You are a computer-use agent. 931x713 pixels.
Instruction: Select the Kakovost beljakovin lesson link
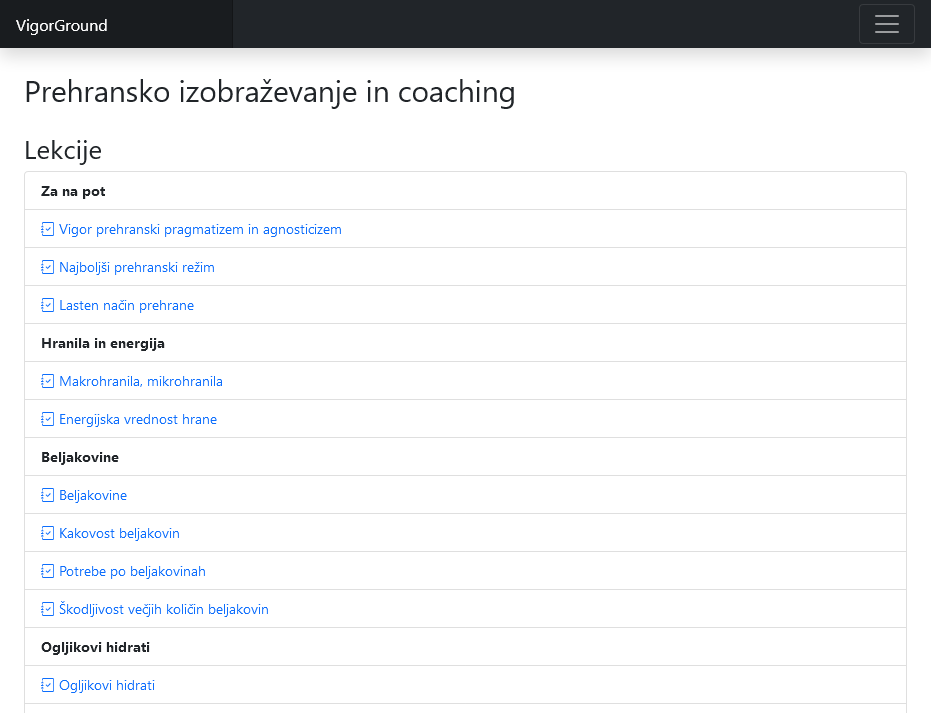pos(119,533)
